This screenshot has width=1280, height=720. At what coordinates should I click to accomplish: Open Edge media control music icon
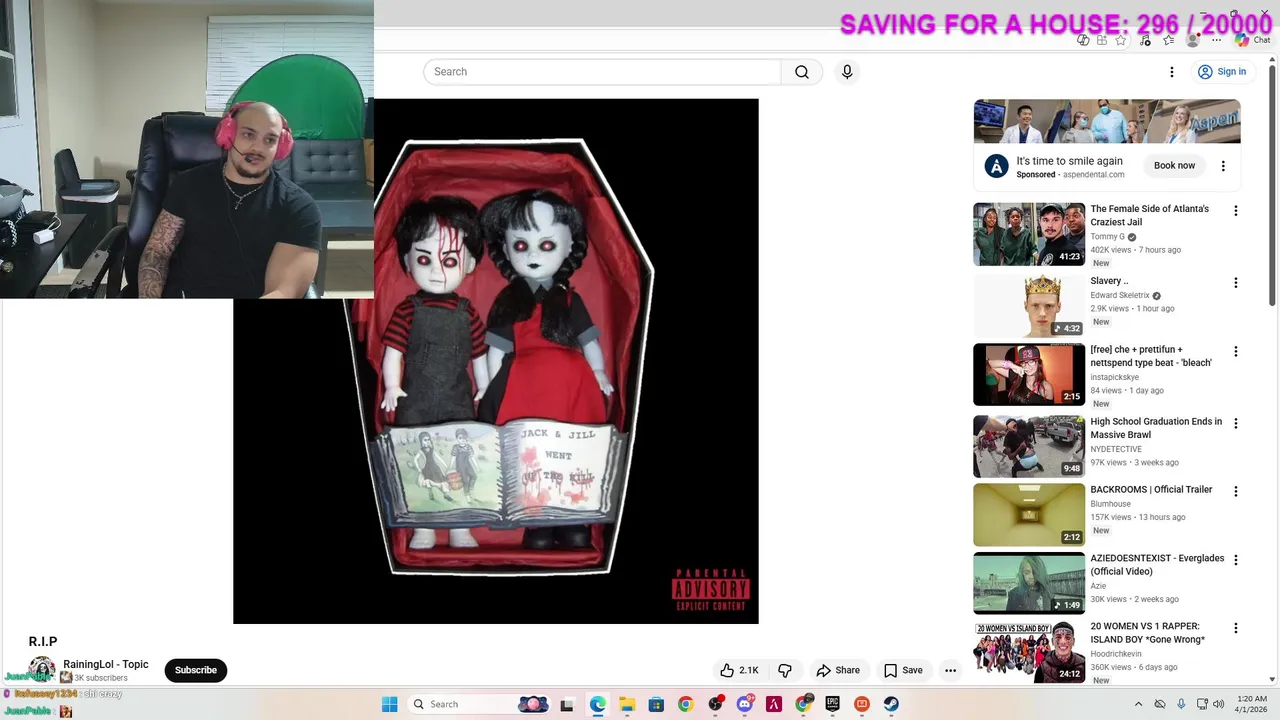pos(1145,40)
